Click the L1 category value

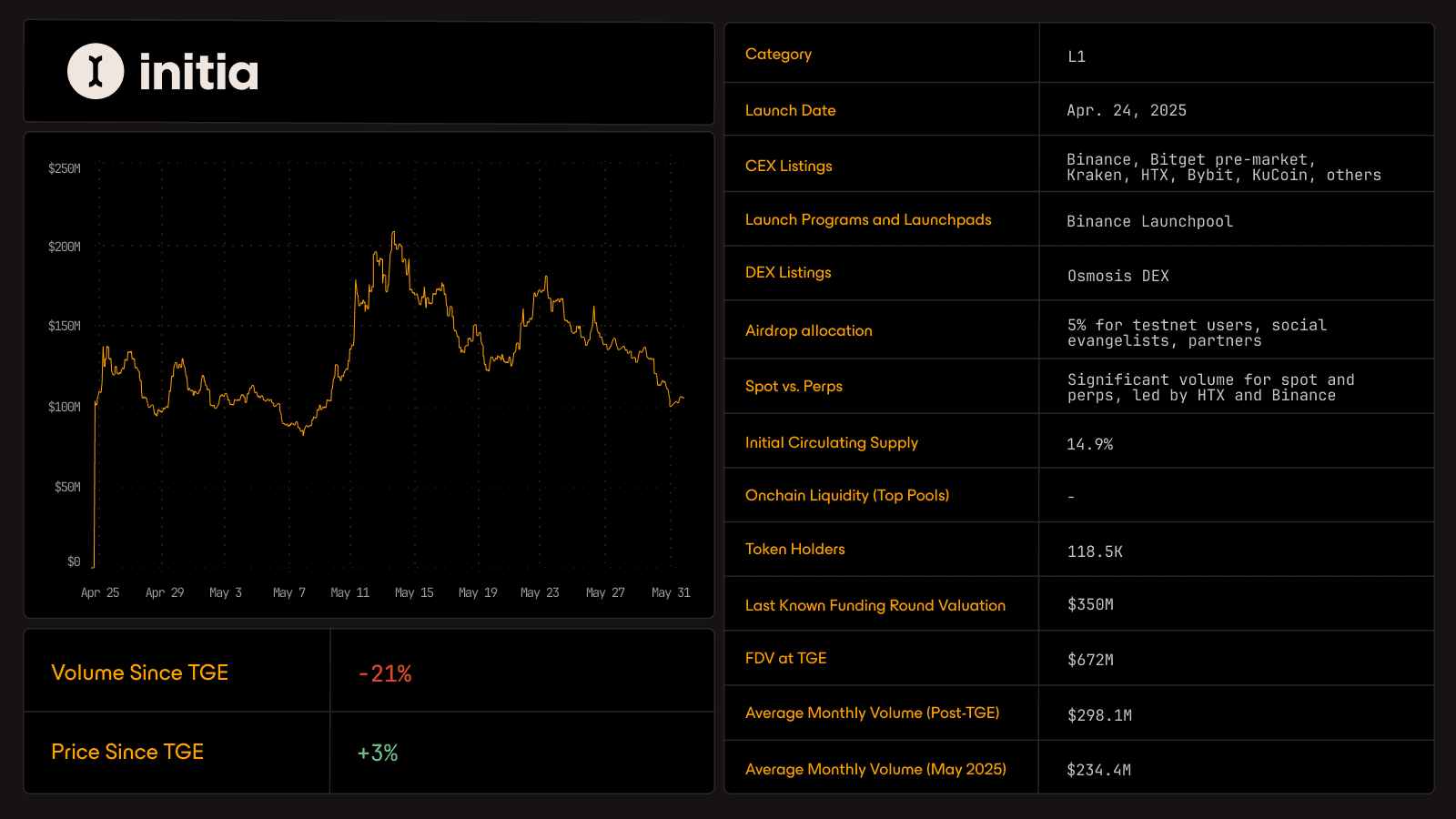[x=1077, y=56]
